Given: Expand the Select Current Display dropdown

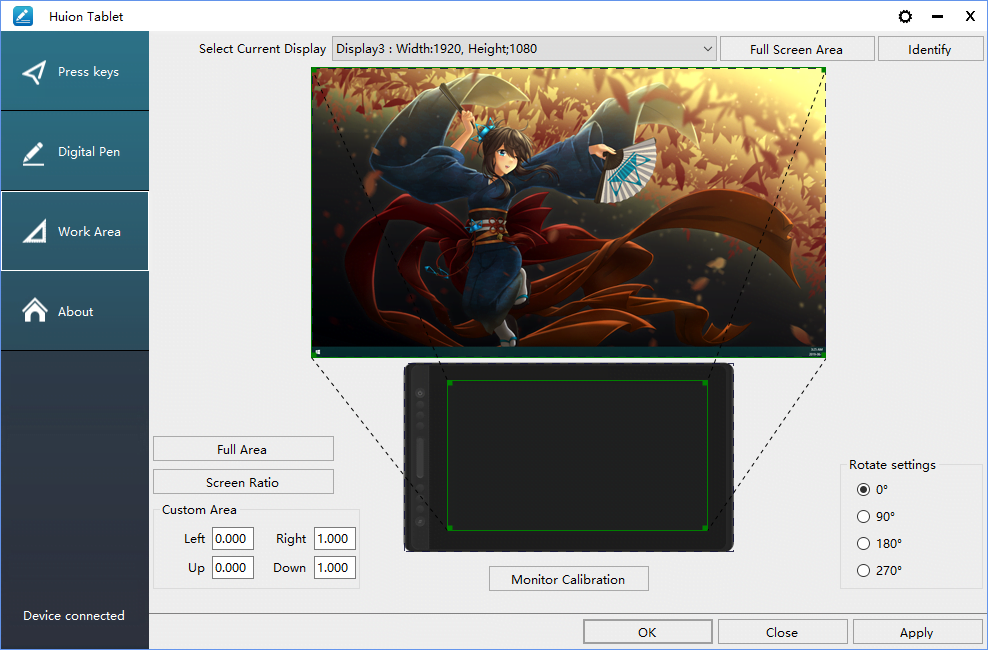Looking at the screenshot, I should pyautogui.click(x=524, y=48).
